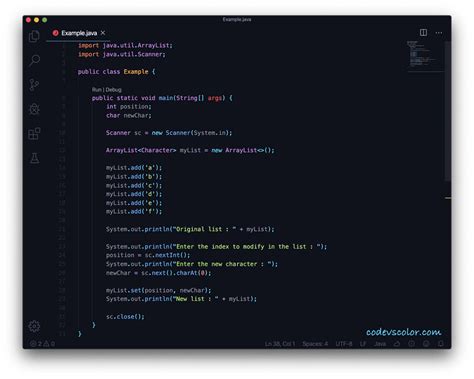Select language mode Java in status bar

tap(380, 344)
